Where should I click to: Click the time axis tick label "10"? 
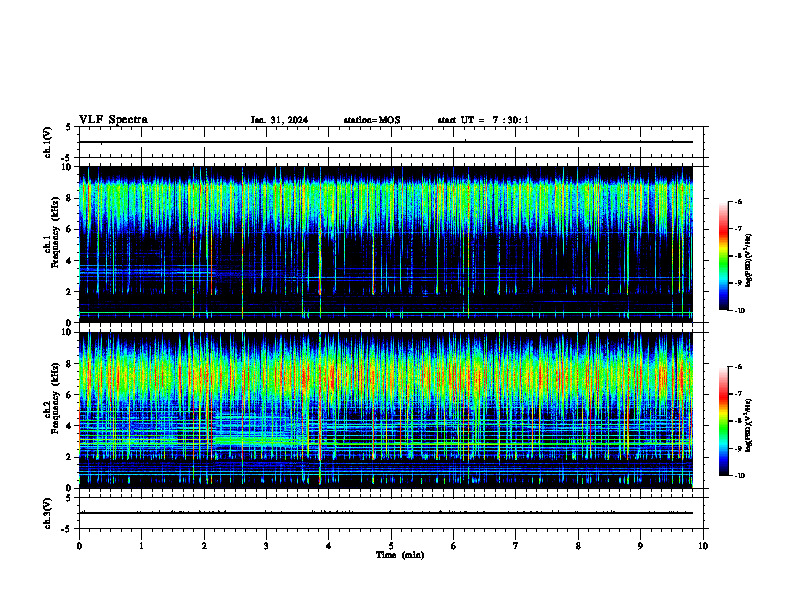click(703, 546)
